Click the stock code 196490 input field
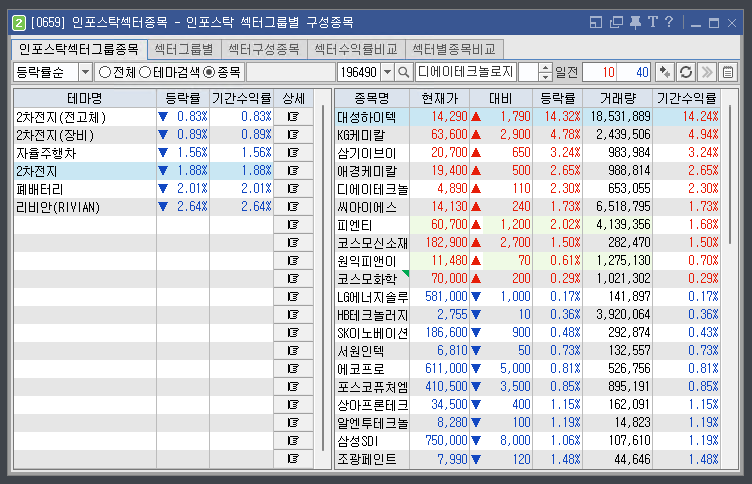Viewport: 752px width, 484px height. 359,72
